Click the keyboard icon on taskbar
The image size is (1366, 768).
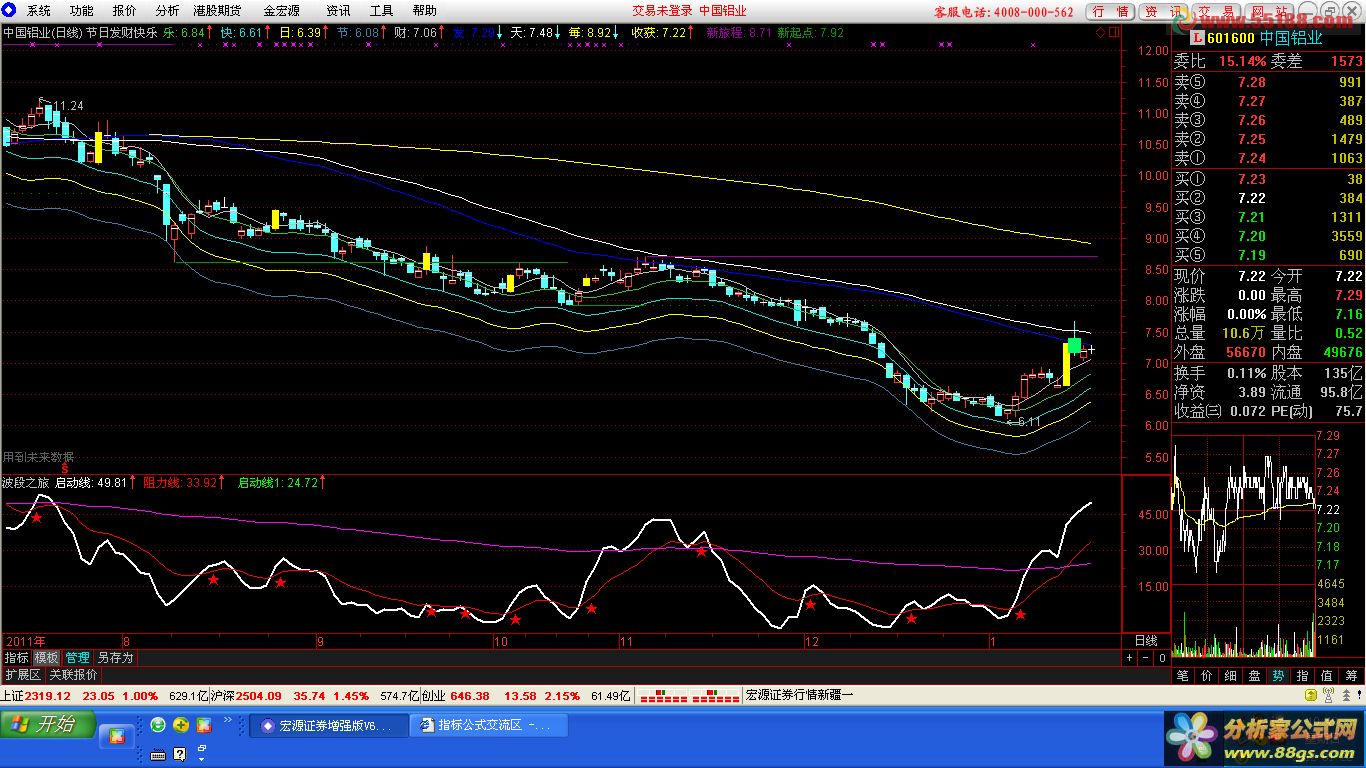(x=158, y=753)
